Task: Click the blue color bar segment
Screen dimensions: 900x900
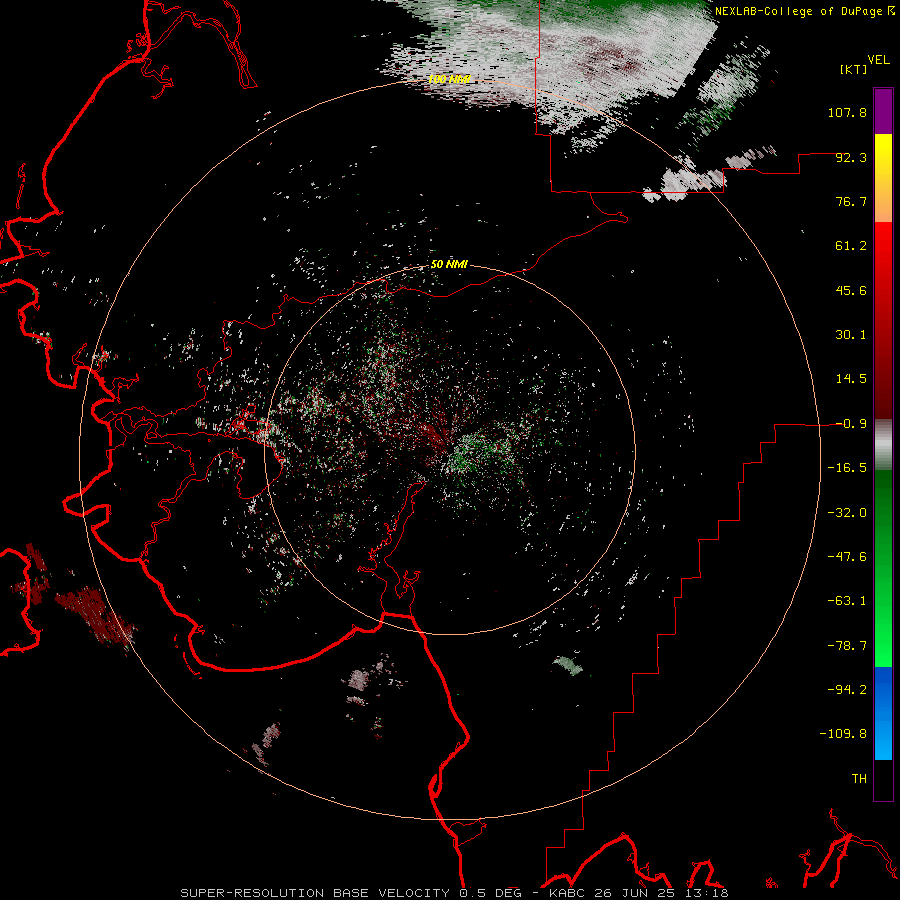Action: click(x=883, y=713)
